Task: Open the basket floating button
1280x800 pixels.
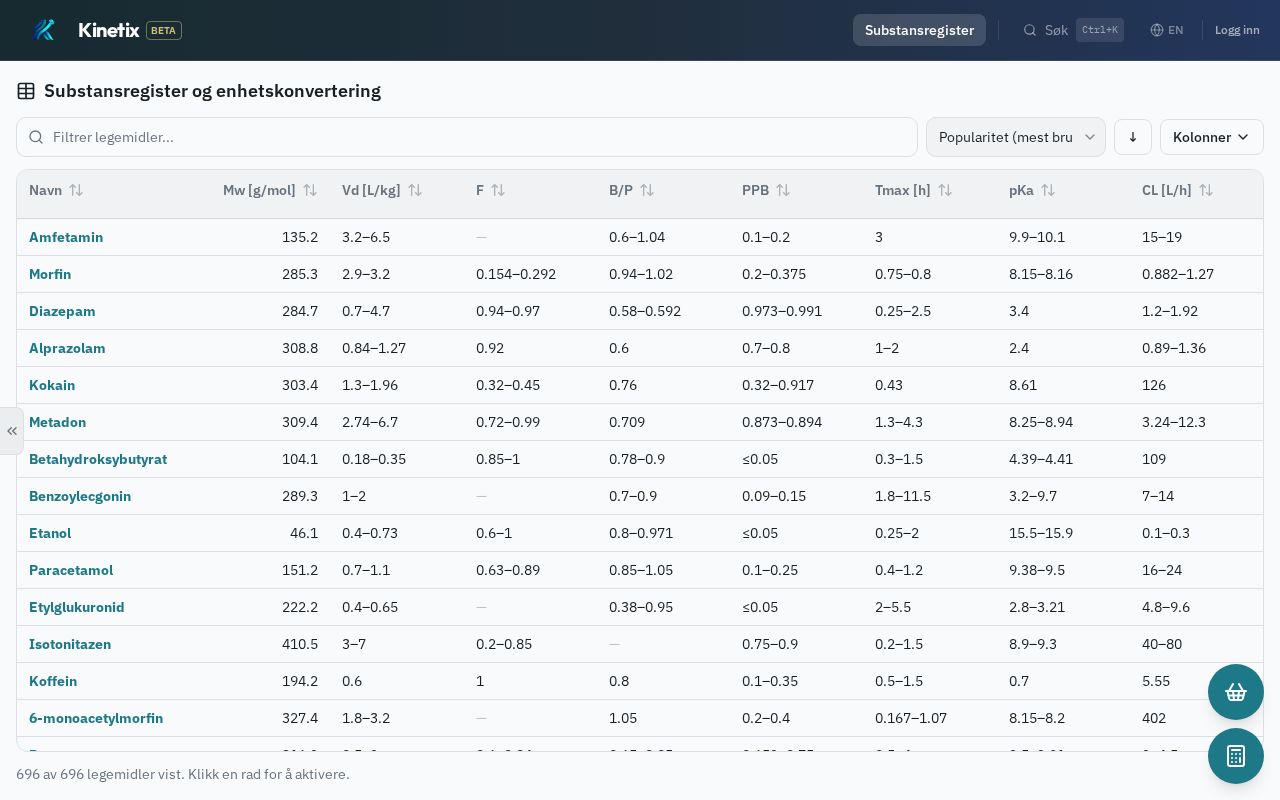Action: click(x=1236, y=692)
